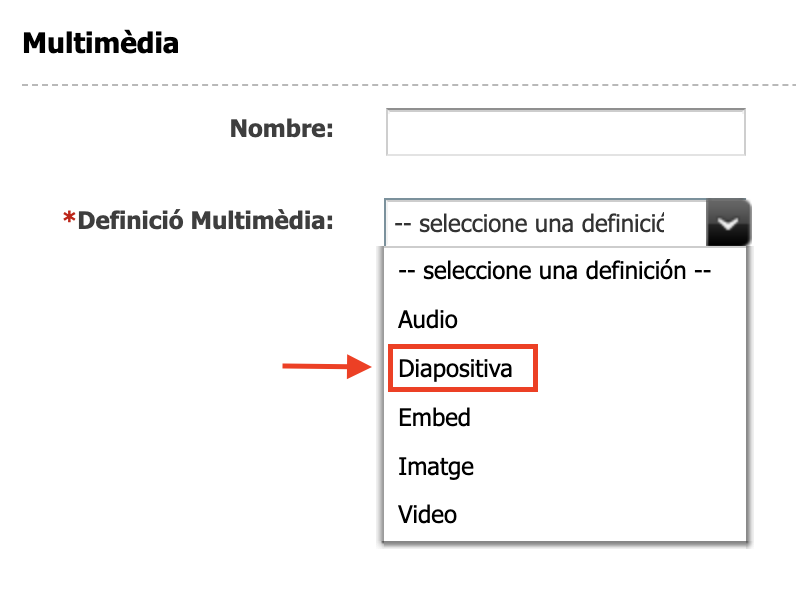Click the Multimèdia section heading
796x616 pixels.
(x=101, y=44)
